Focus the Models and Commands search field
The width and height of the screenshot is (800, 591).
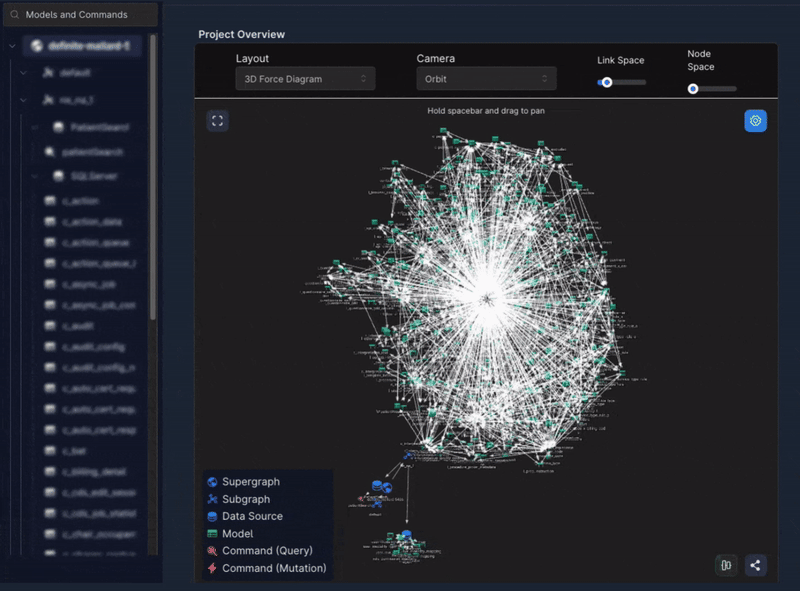coord(81,15)
